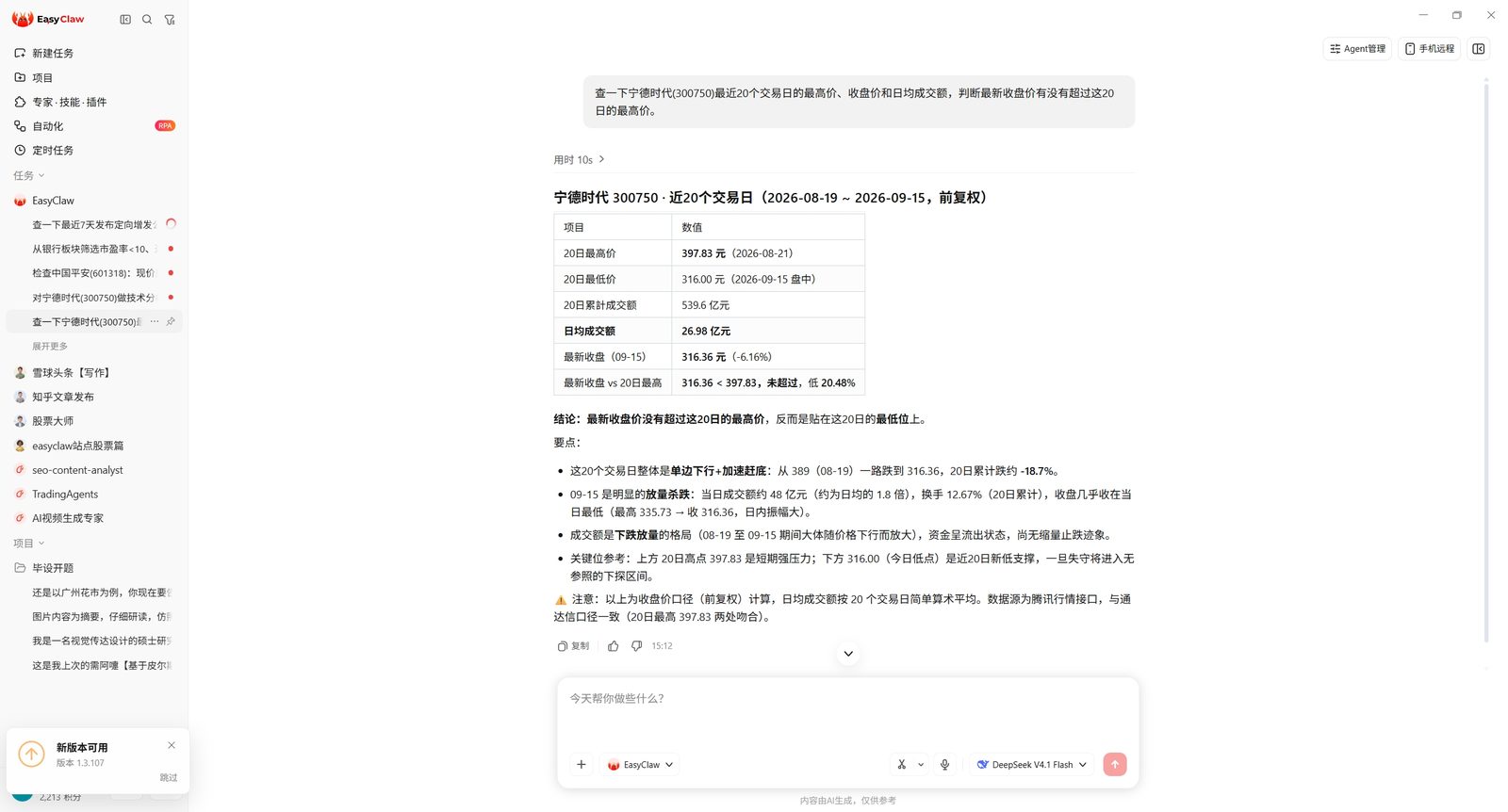This screenshot has width=1508, height=812.
Task: Open task 从银行板块筛选市盈率<10
Action: click(94, 249)
